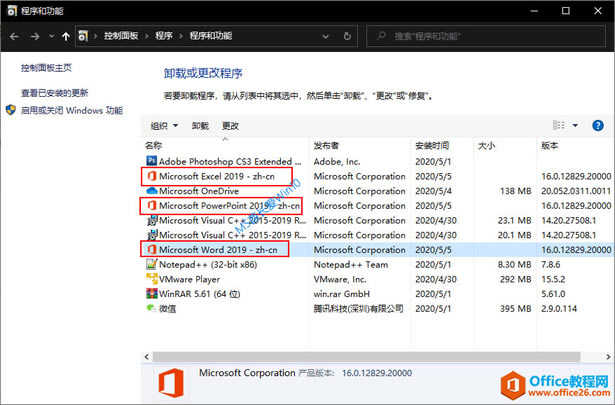Click large Office logo in details pane
This screenshot has height=405, width=615.
(171, 383)
